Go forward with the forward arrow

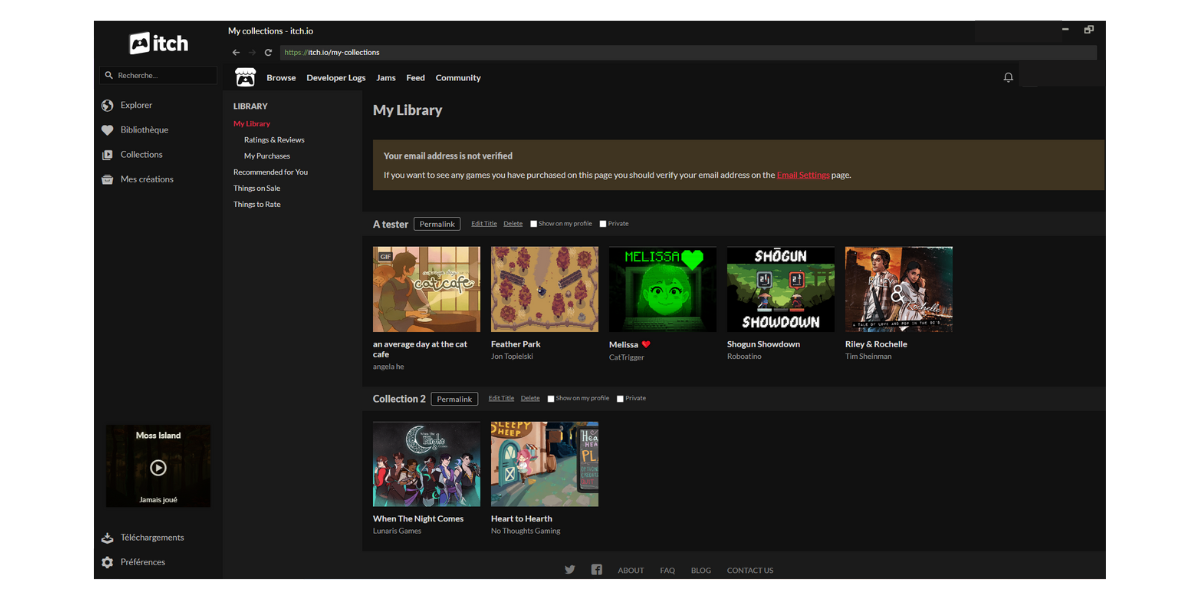252,52
